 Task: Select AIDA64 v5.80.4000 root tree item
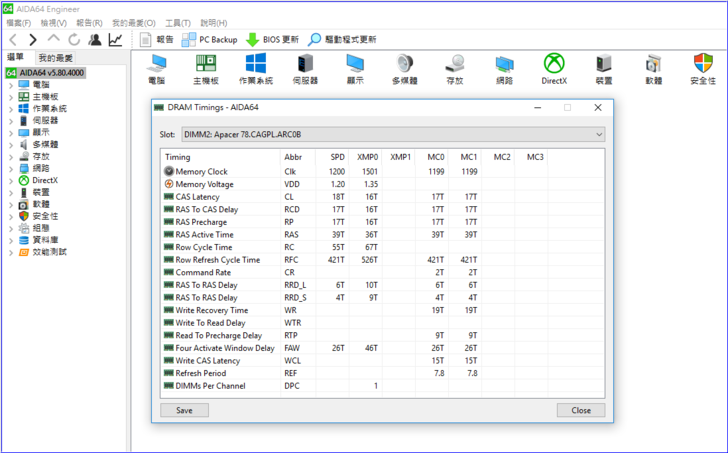tap(52, 73)
